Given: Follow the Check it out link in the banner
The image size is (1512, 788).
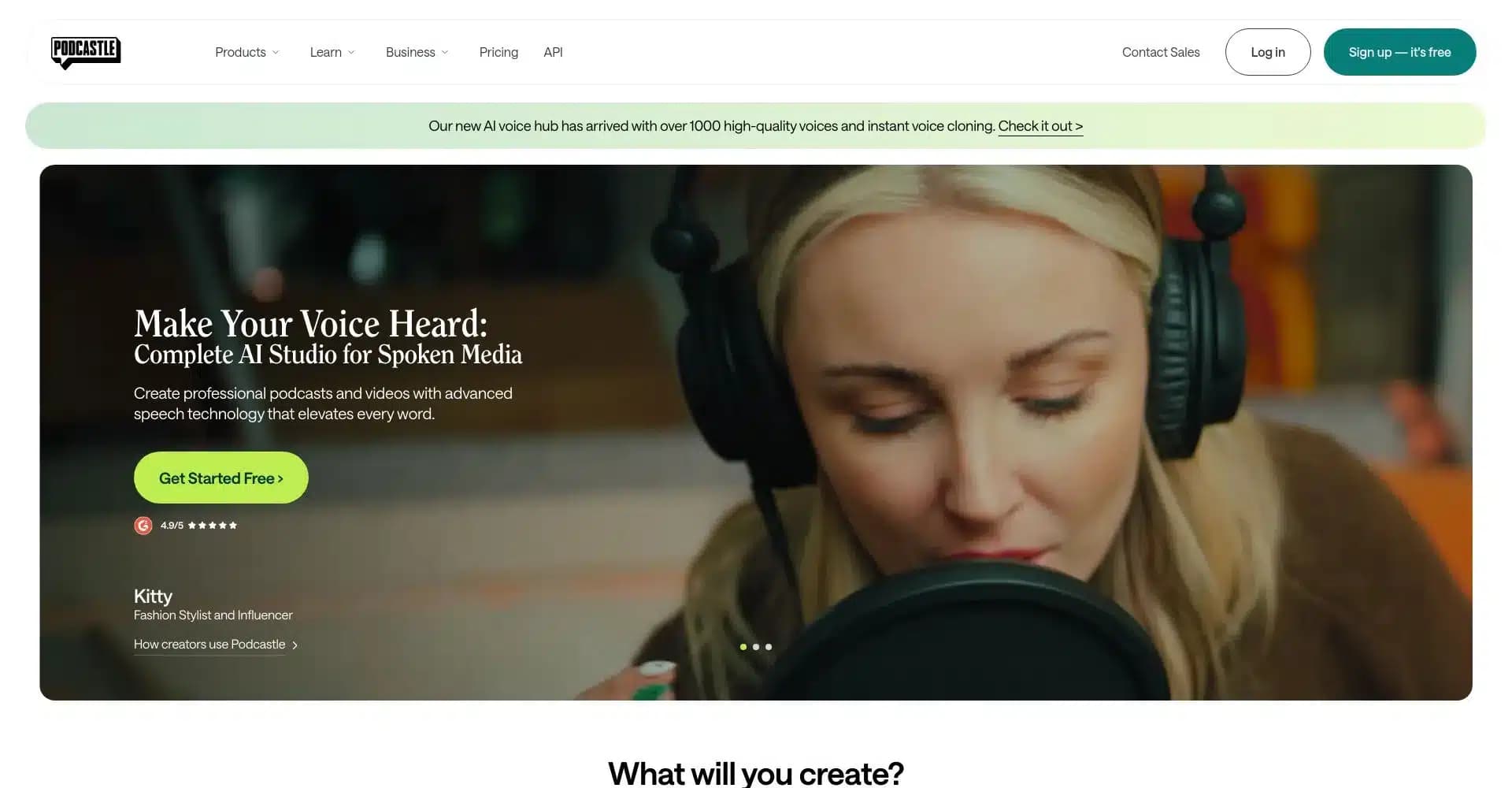Looking at the screenshot, I should tap(1039, 126).
